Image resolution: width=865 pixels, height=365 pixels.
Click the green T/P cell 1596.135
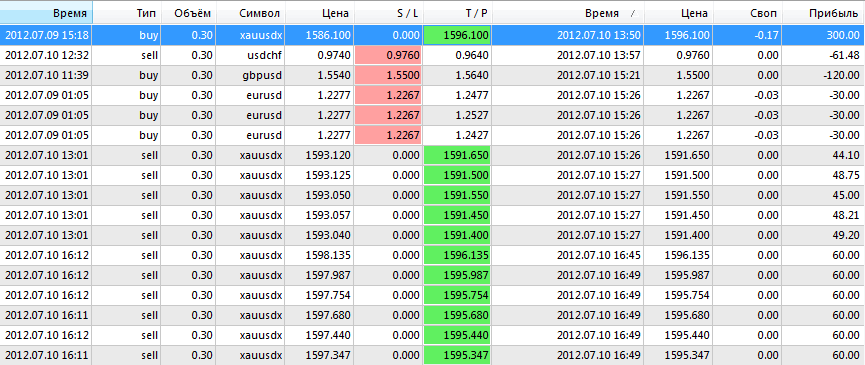tap(457, 255)
